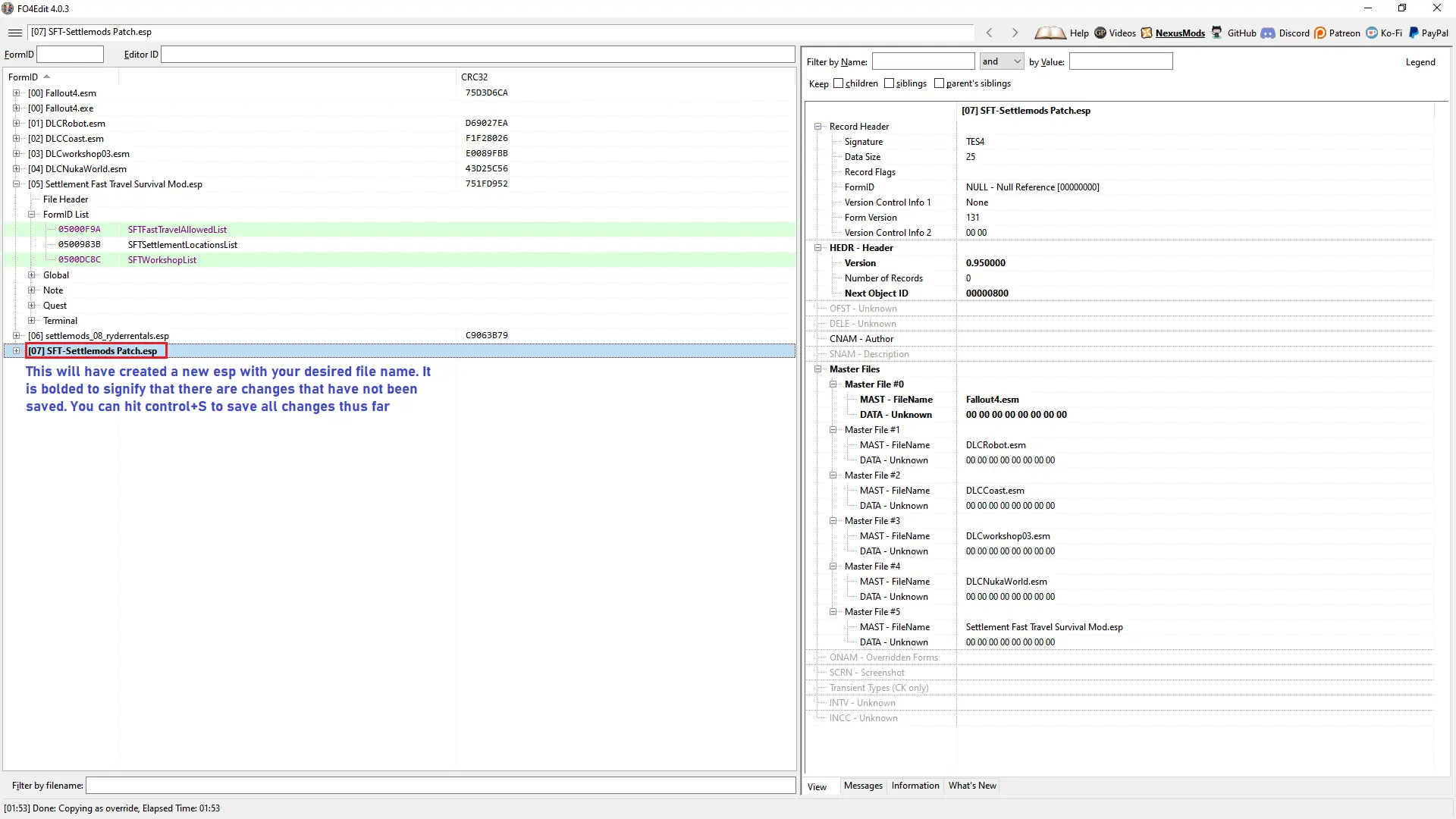Image resolution: width=1456 pixels, height=819 pixels.
Task: Click the FO4Edit application icon
Action: pos(8,8)
